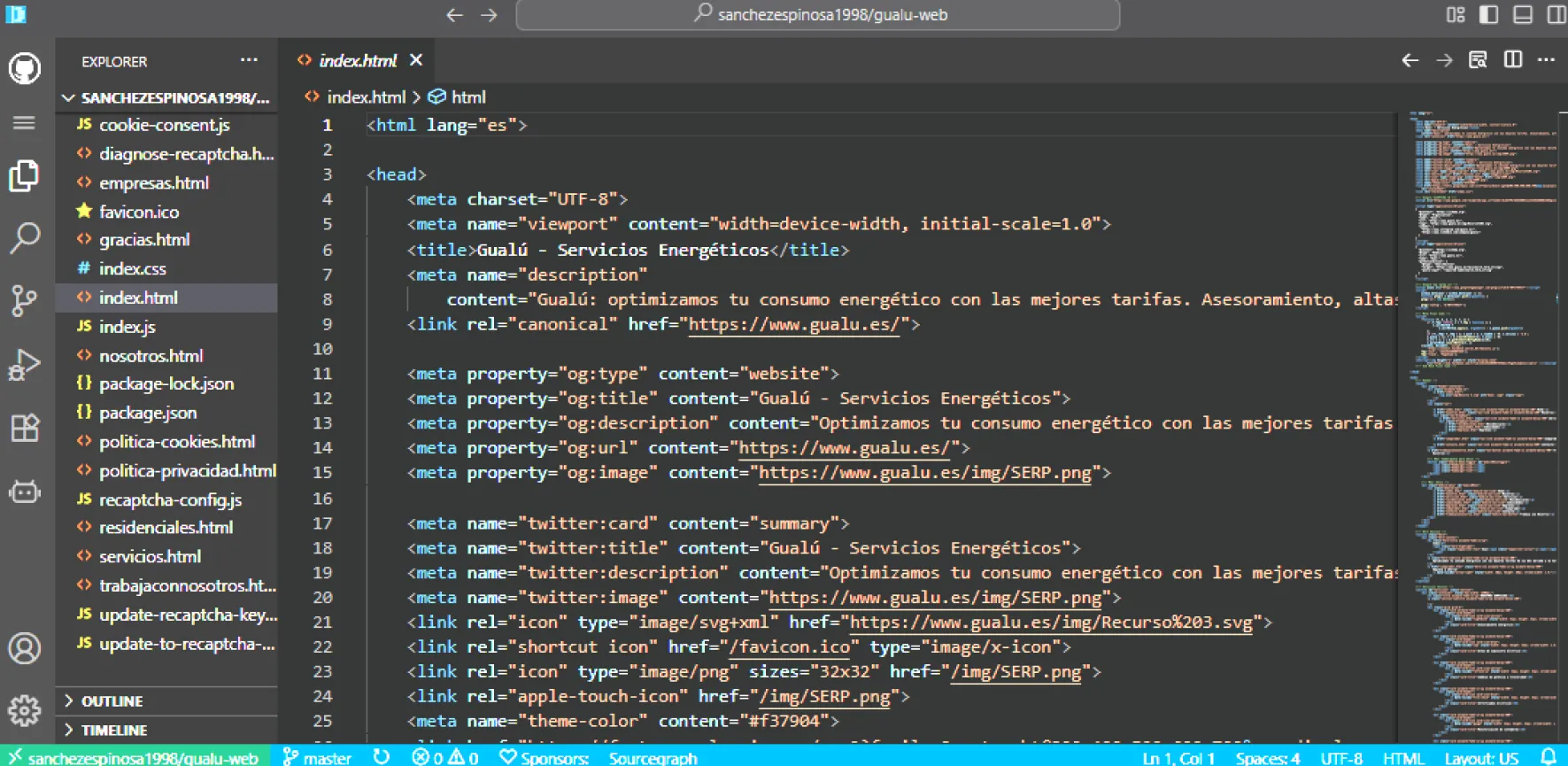Close the index.html tab

(x=416, y=60)
